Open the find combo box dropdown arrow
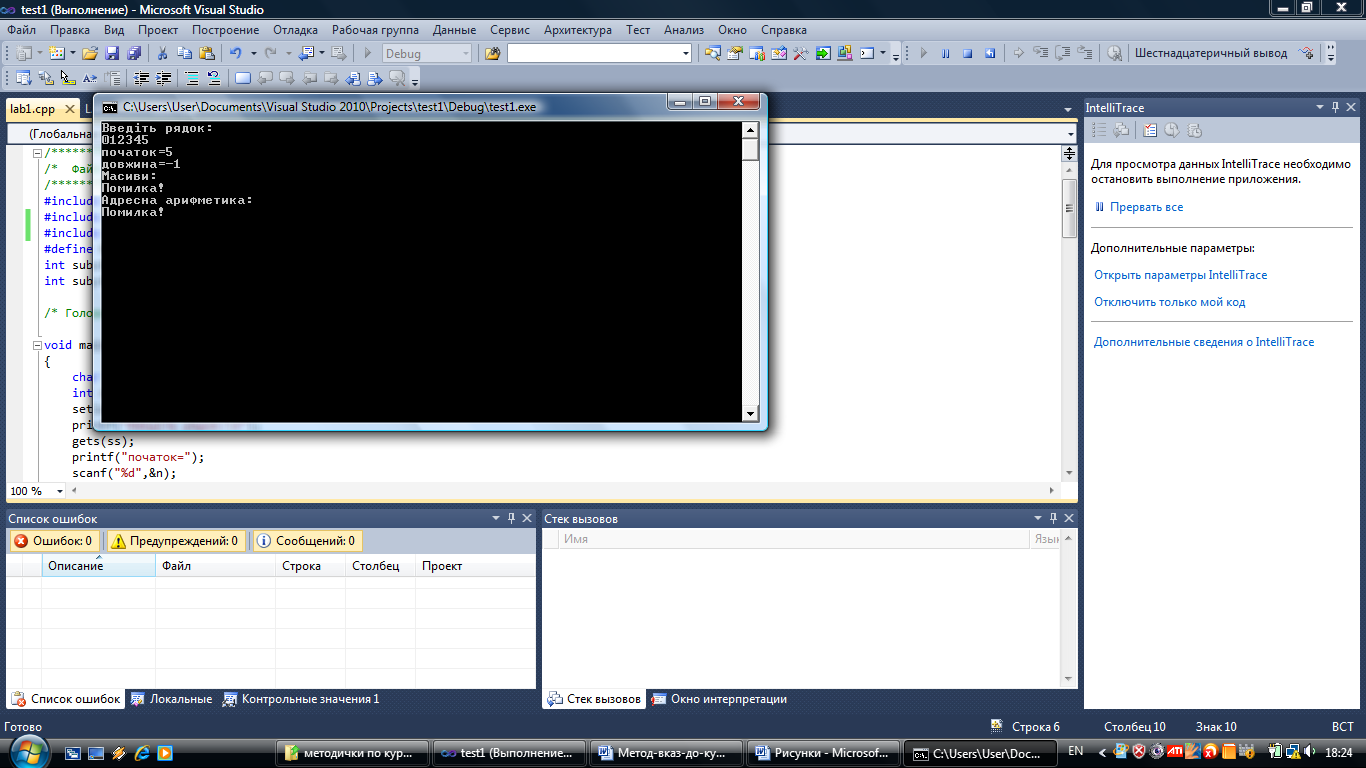 click(x=685, y=53)
